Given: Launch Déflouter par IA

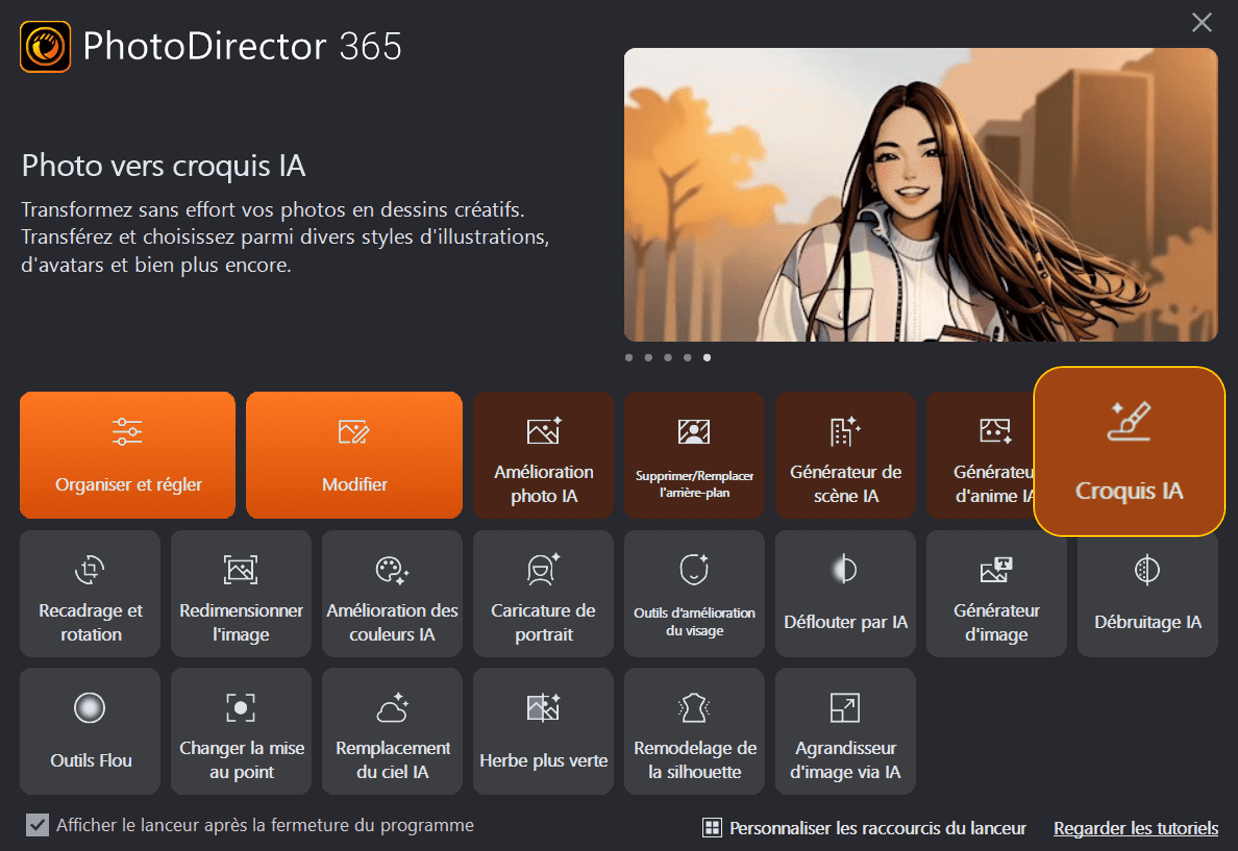Looking at the screenshot, I should click(845, 593).
